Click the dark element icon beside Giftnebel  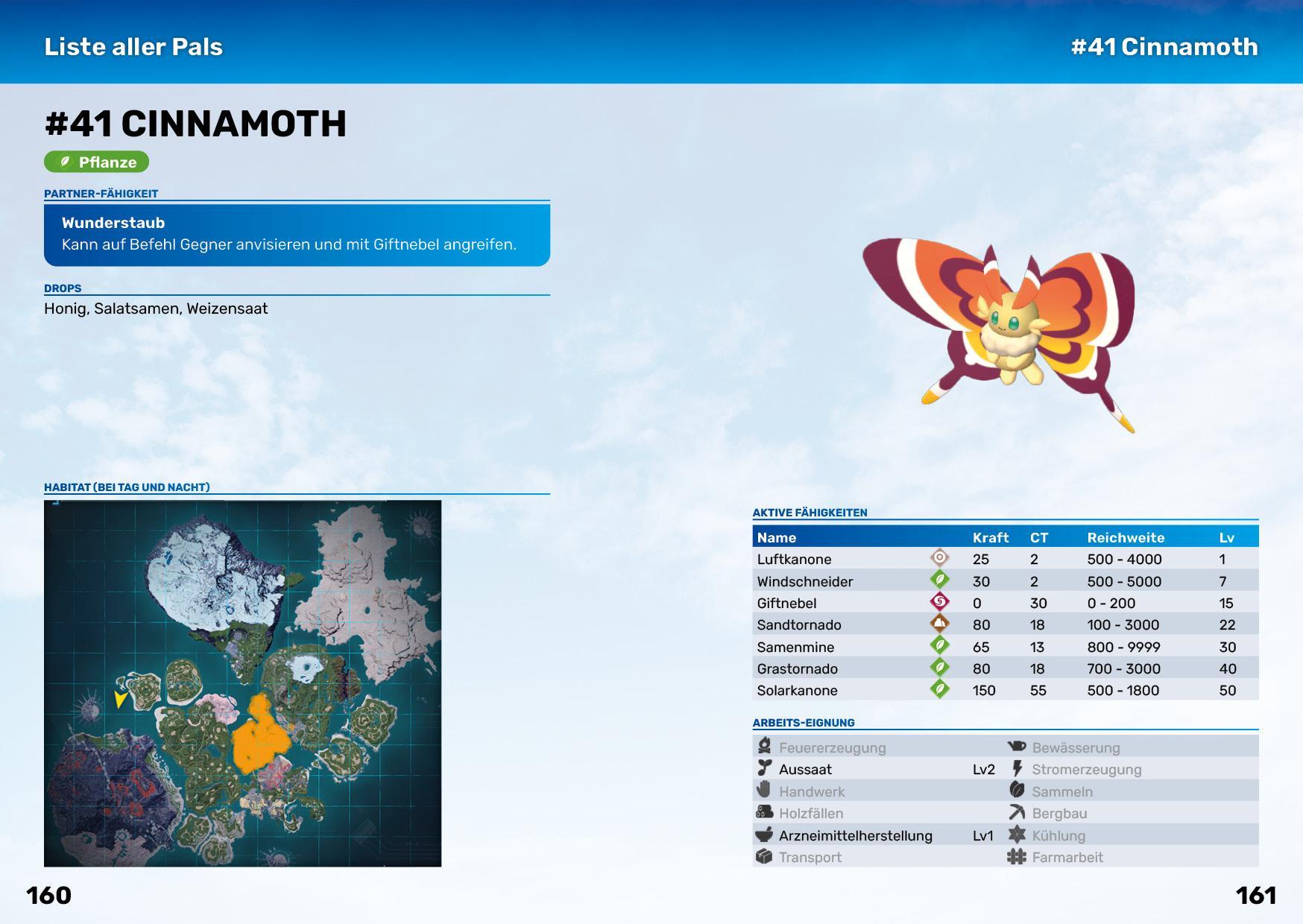tap(939, 601)
